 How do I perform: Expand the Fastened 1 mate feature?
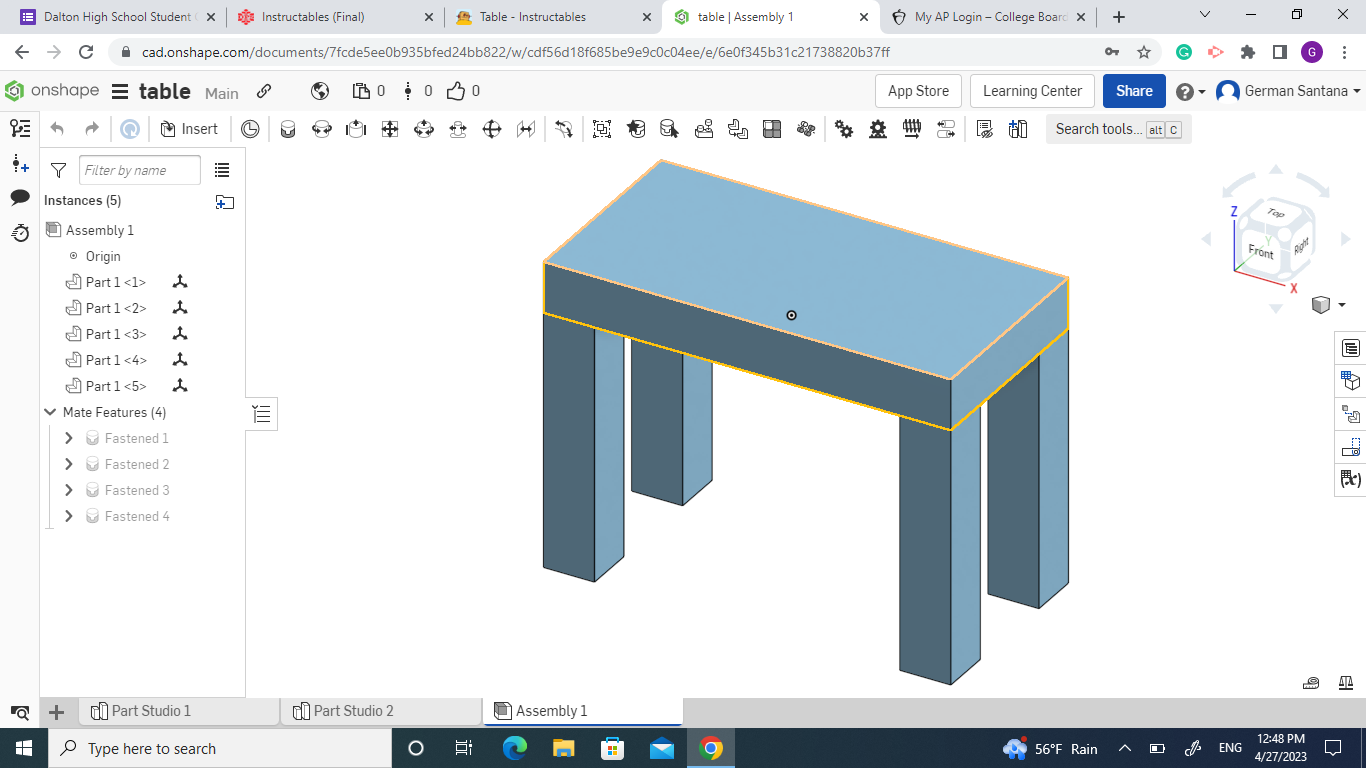pos(68,437)
